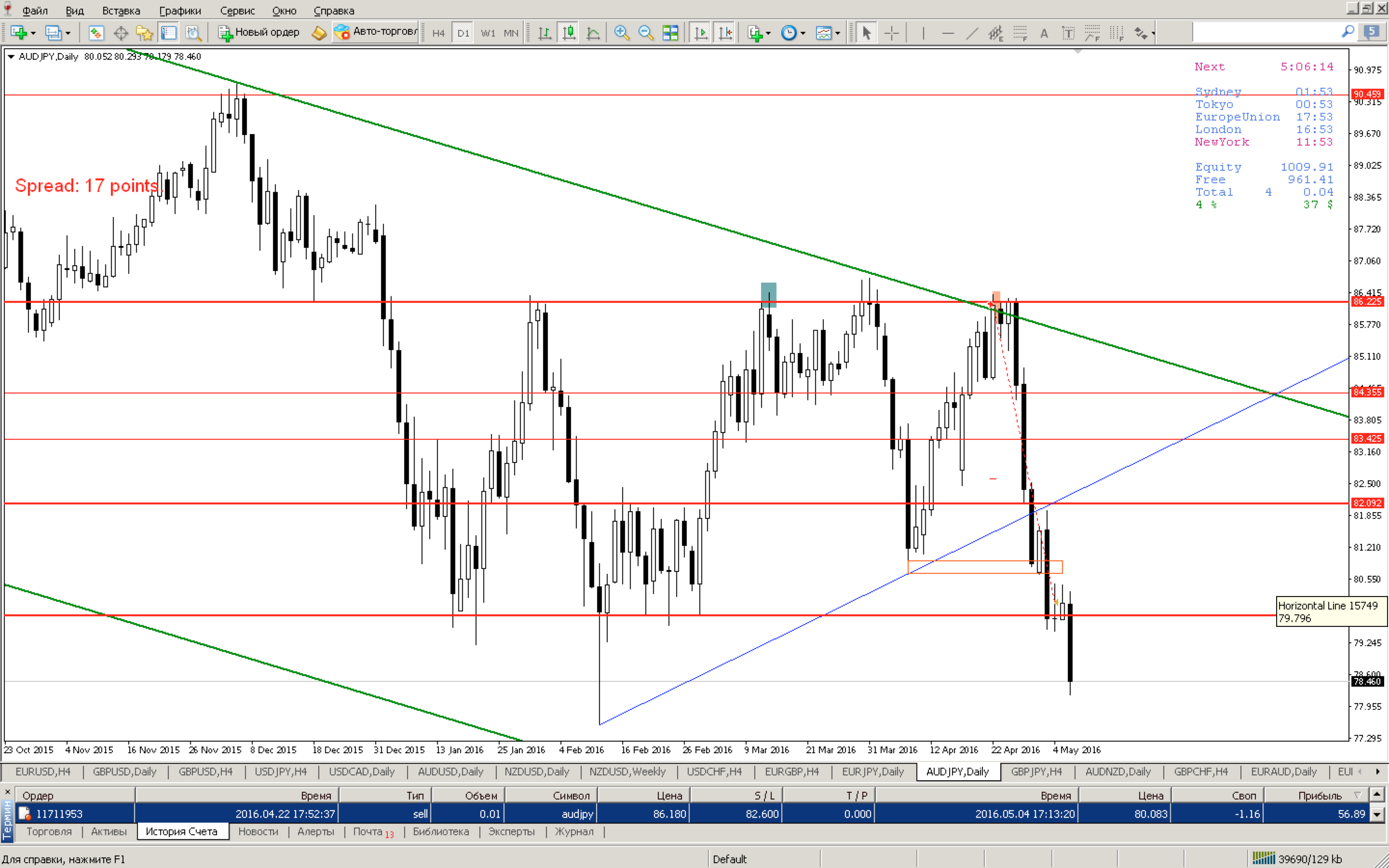The width and height of the screenshot is (1389, 868).
Task: Select the Cursor arrow tool
Action: [866, 33]
